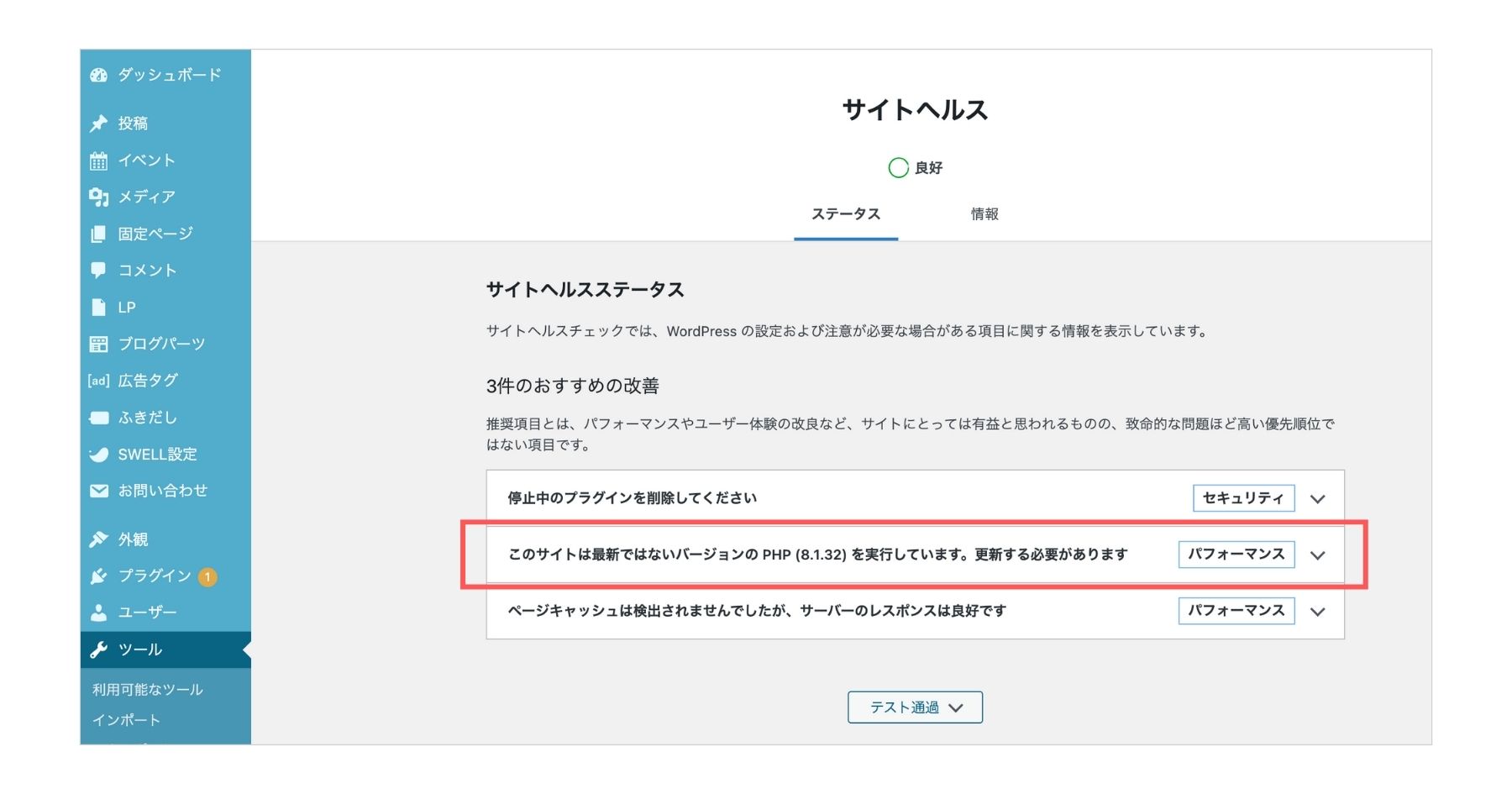Switch to the 情報 tab

984,214
